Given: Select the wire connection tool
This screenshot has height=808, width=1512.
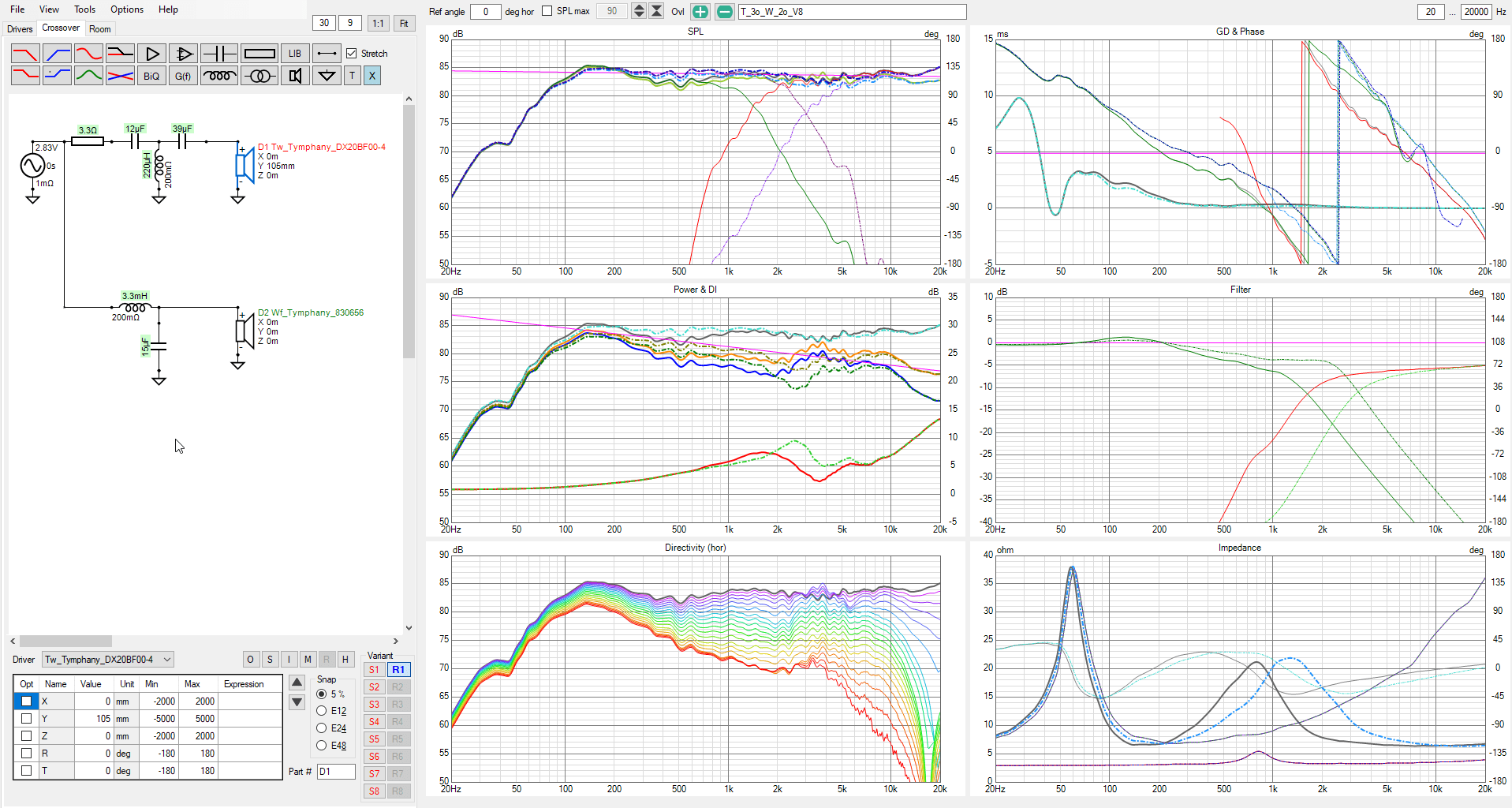Looking at the screenshot, I should 327,54.
